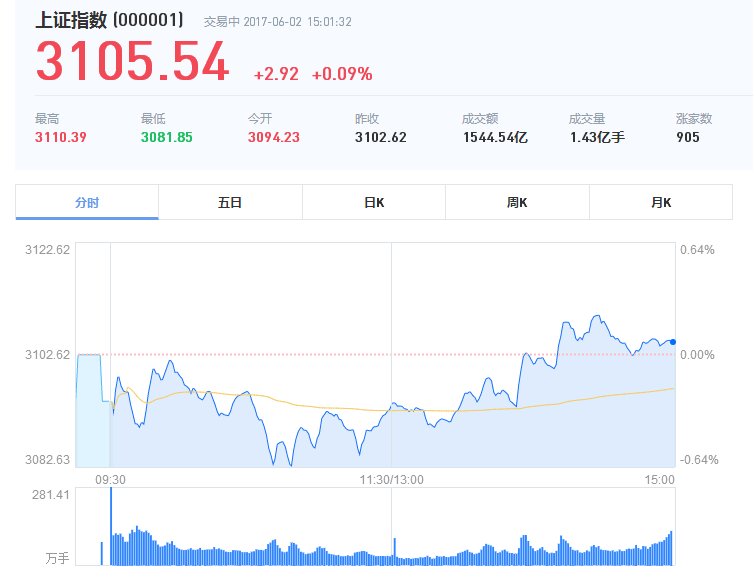Viewport: 753px width, 582px height.
Task: Click the 最高 value 3110.39
Action: (x=61, y=137)
